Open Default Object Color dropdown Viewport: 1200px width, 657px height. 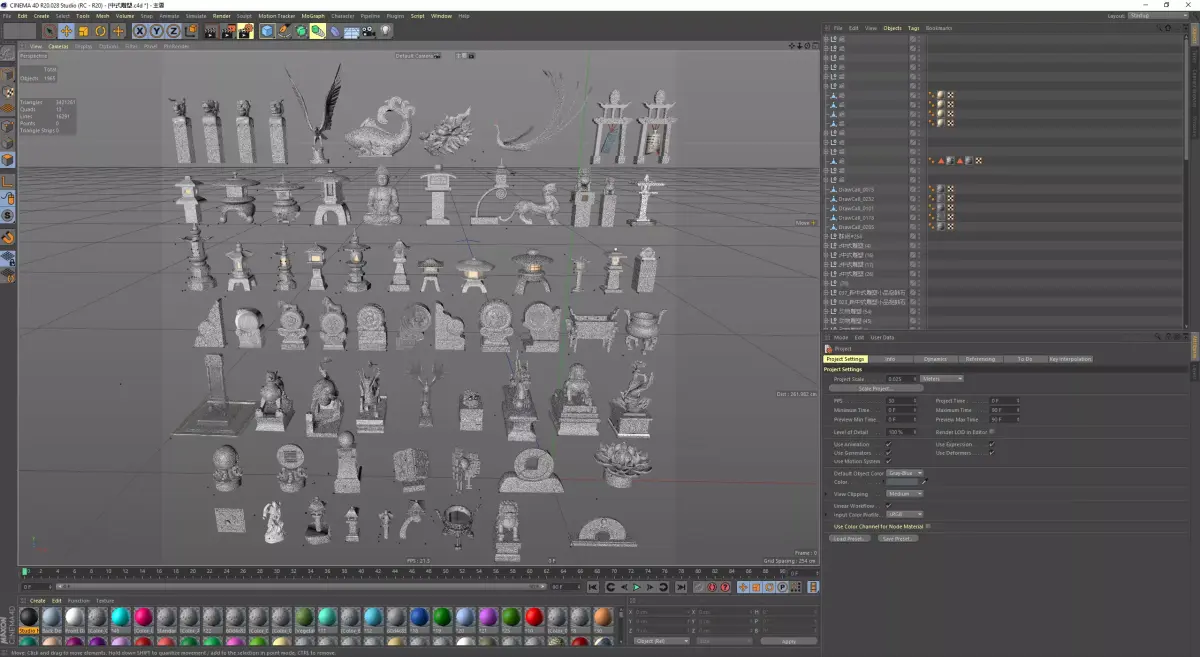pos(905,473)
